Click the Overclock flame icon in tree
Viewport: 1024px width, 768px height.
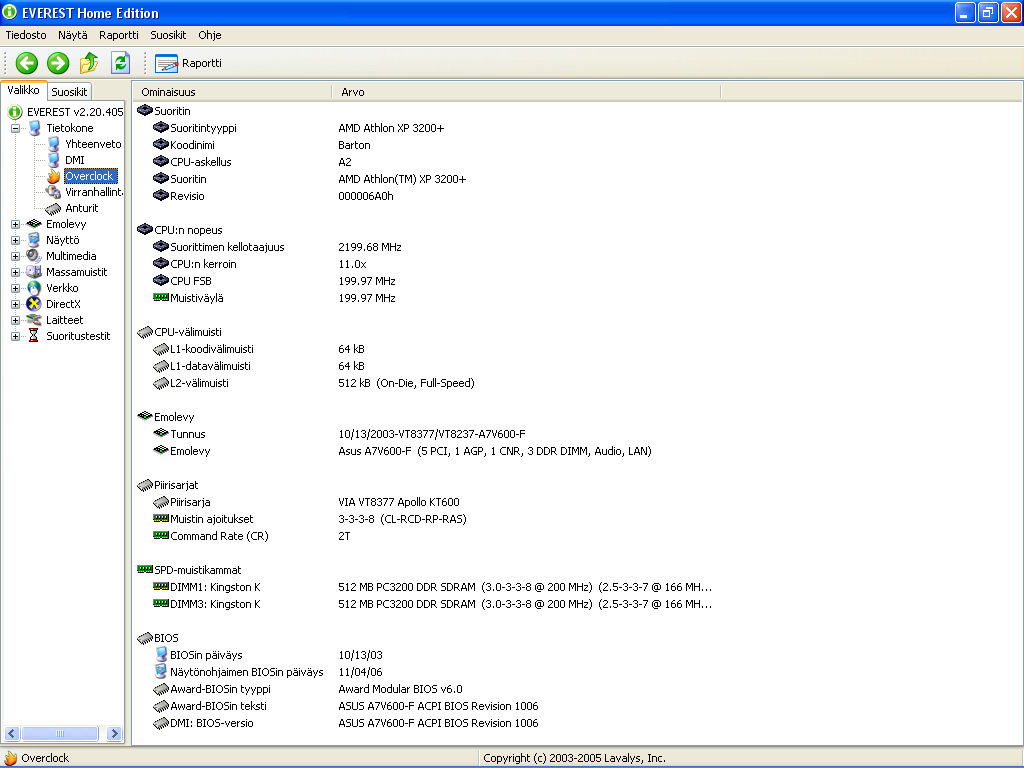pyautogui.click(x=54, y=176)
